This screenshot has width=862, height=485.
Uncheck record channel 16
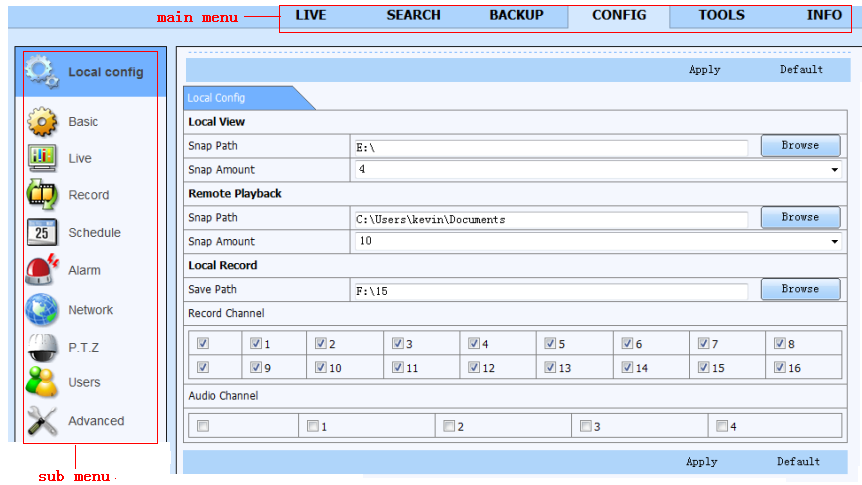click(780, 367)
